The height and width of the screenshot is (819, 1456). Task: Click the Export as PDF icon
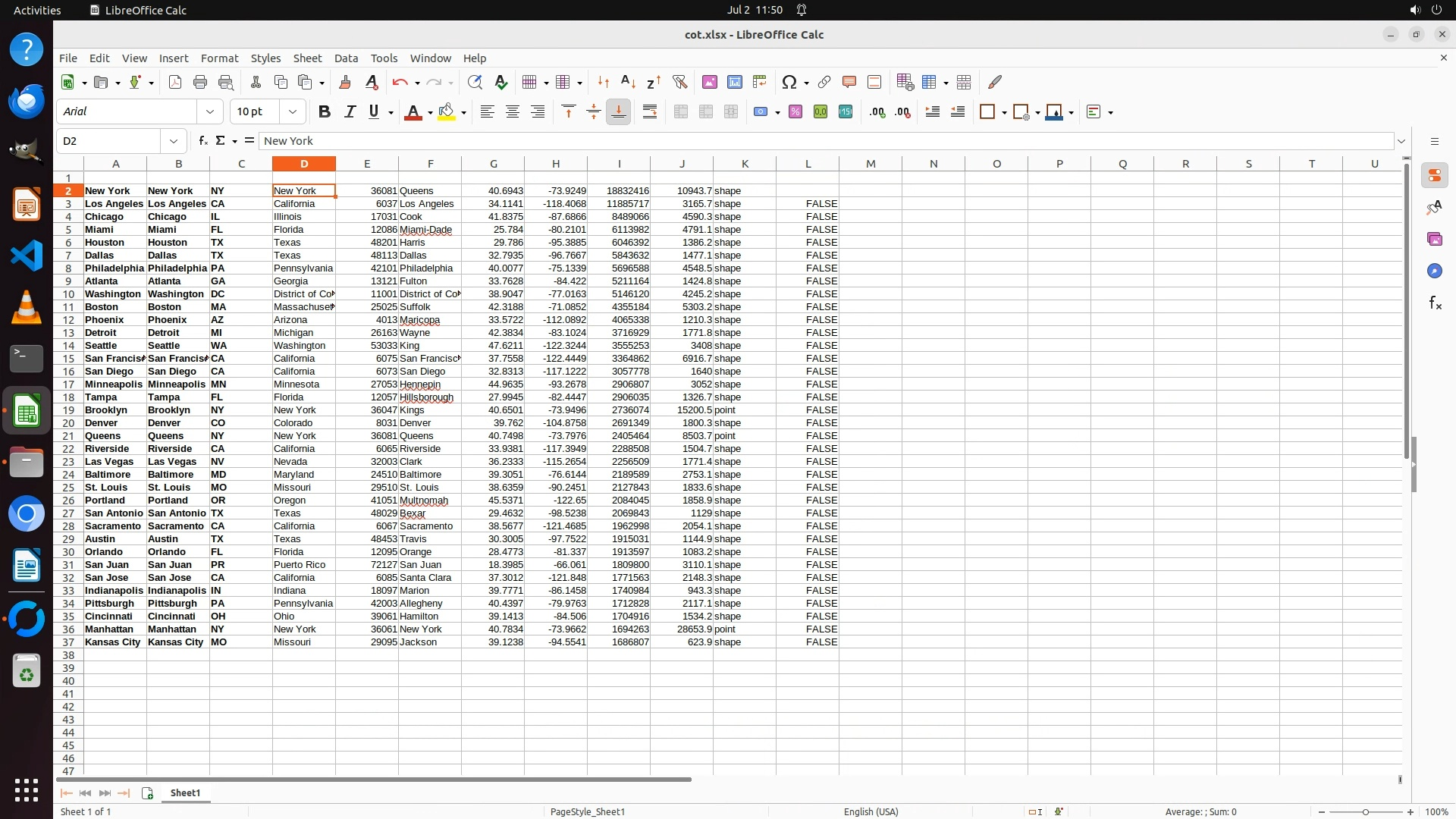coord(175,82)
